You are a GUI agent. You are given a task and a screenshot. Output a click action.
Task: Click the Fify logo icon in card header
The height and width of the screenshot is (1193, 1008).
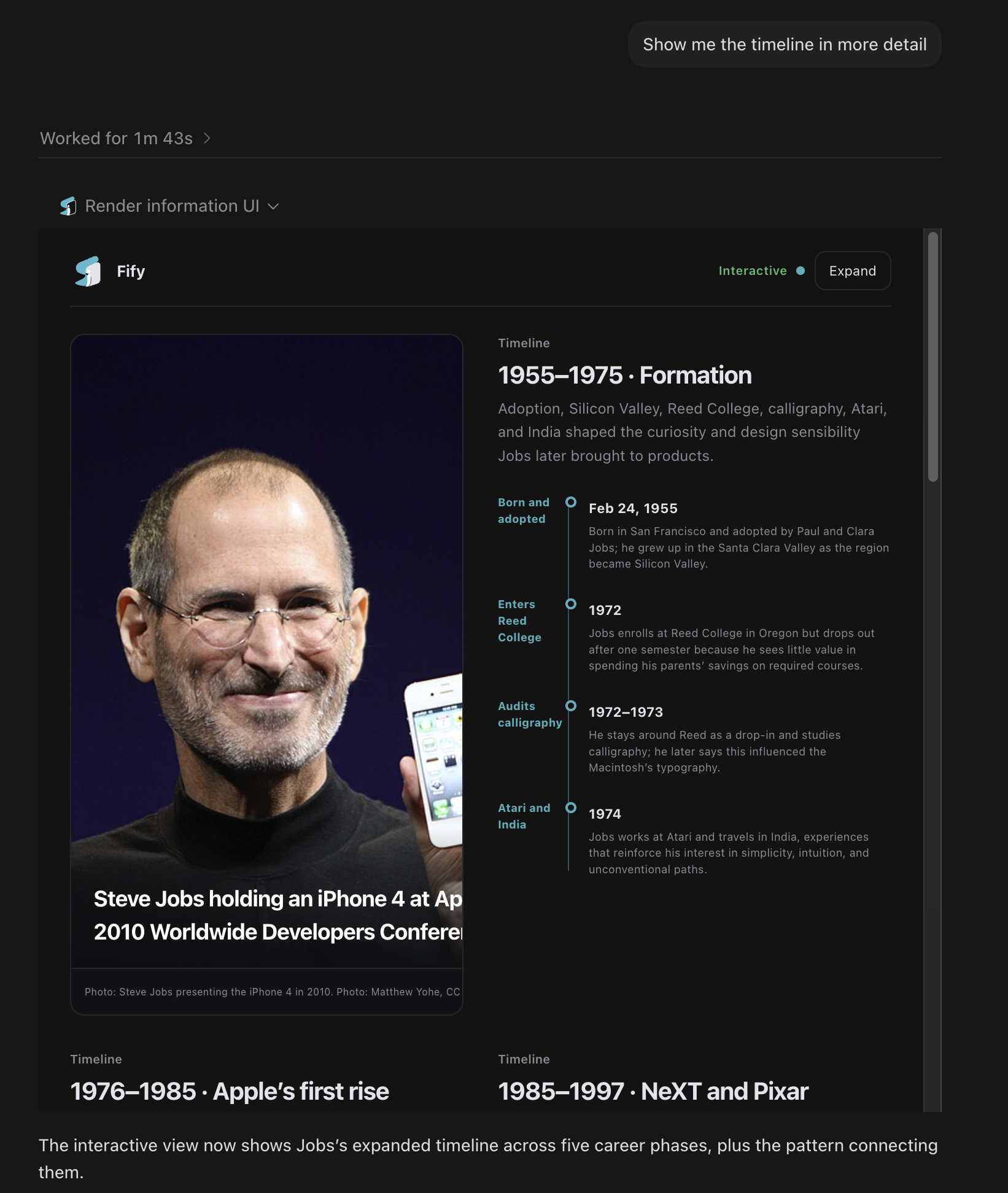click(88, 271)
